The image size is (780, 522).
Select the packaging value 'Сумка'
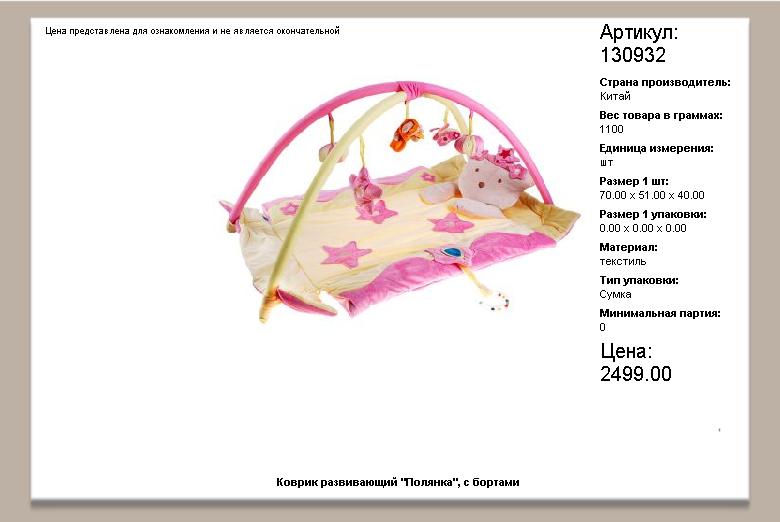coord(615,294)
